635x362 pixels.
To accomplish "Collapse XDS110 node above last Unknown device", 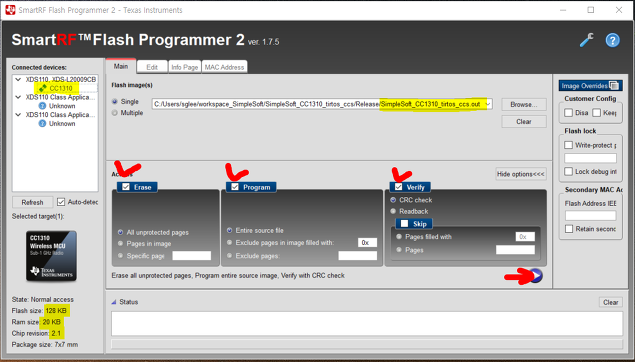I will tap(18, 115).
